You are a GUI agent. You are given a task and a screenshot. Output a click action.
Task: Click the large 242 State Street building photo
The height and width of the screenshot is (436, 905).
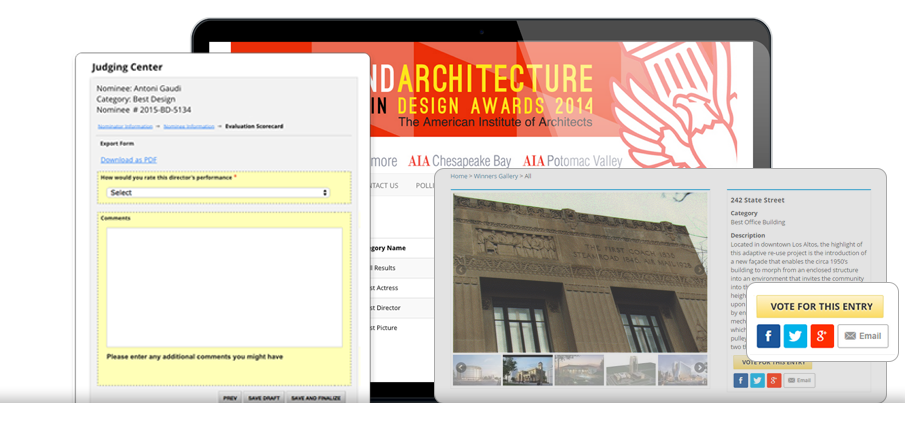[x=580, y=273]
